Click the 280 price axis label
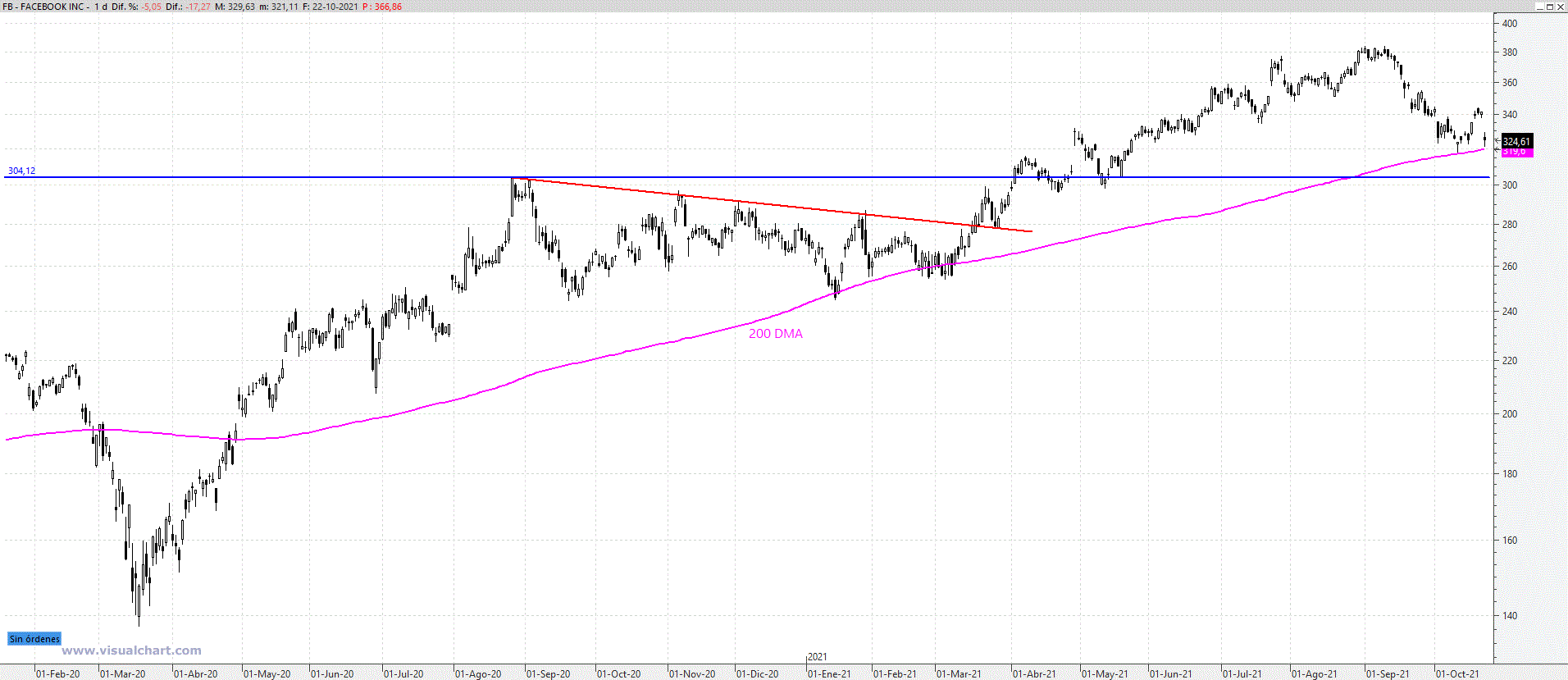Viewport: 1568px width, 680px height. point(1510,225)
